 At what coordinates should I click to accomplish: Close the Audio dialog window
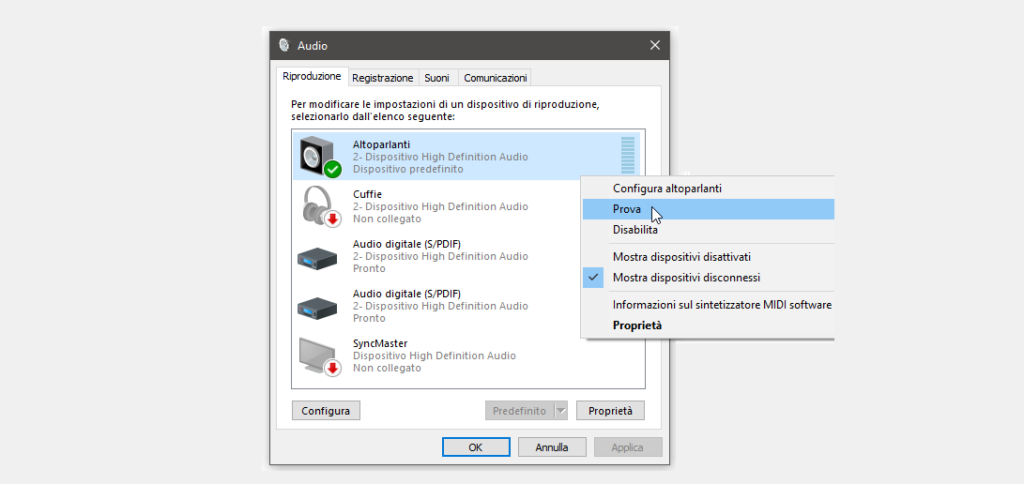(655, 46)
